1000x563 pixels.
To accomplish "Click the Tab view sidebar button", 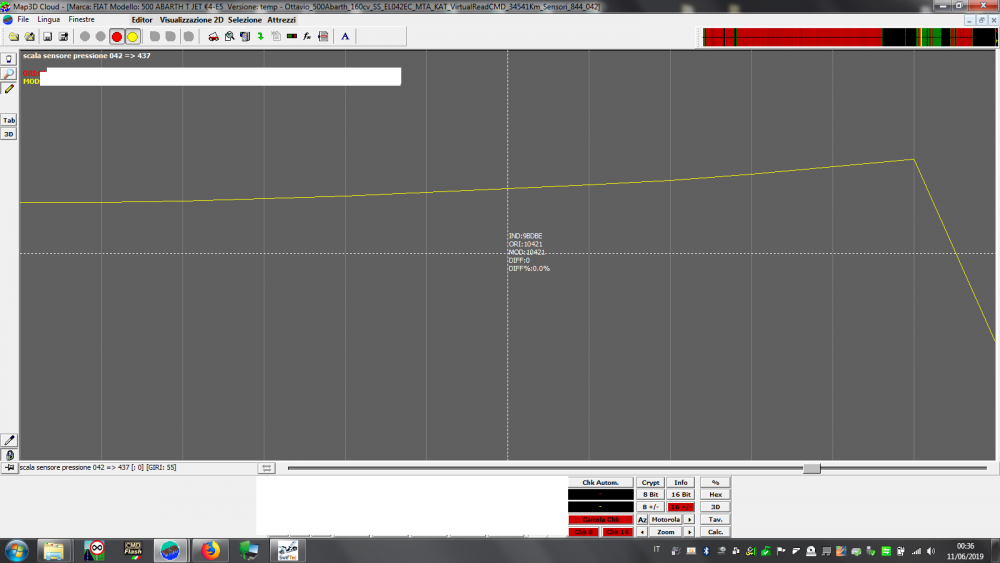I will pos(9,120).
